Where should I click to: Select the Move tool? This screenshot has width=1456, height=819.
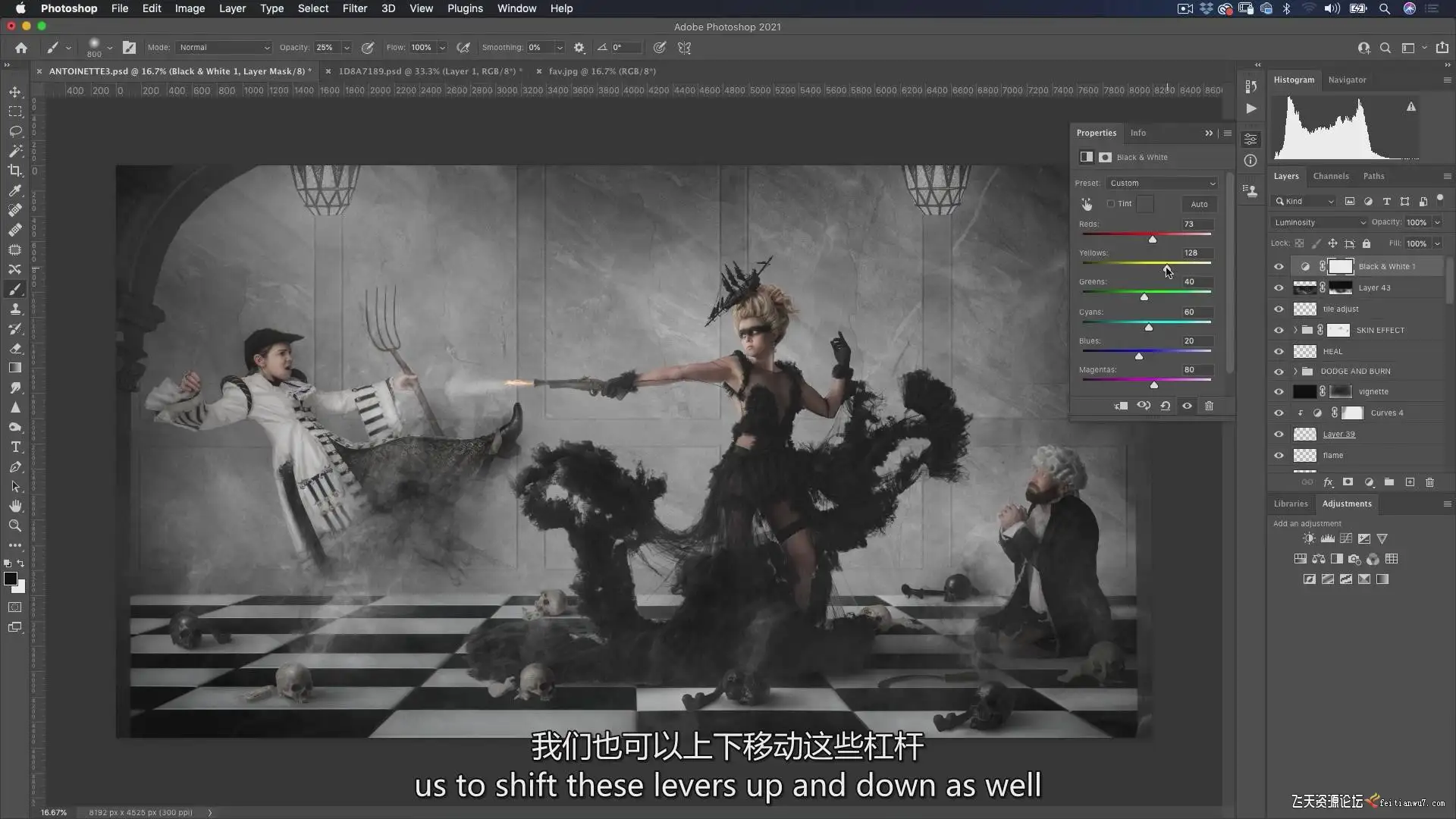(x=15, y=92)
